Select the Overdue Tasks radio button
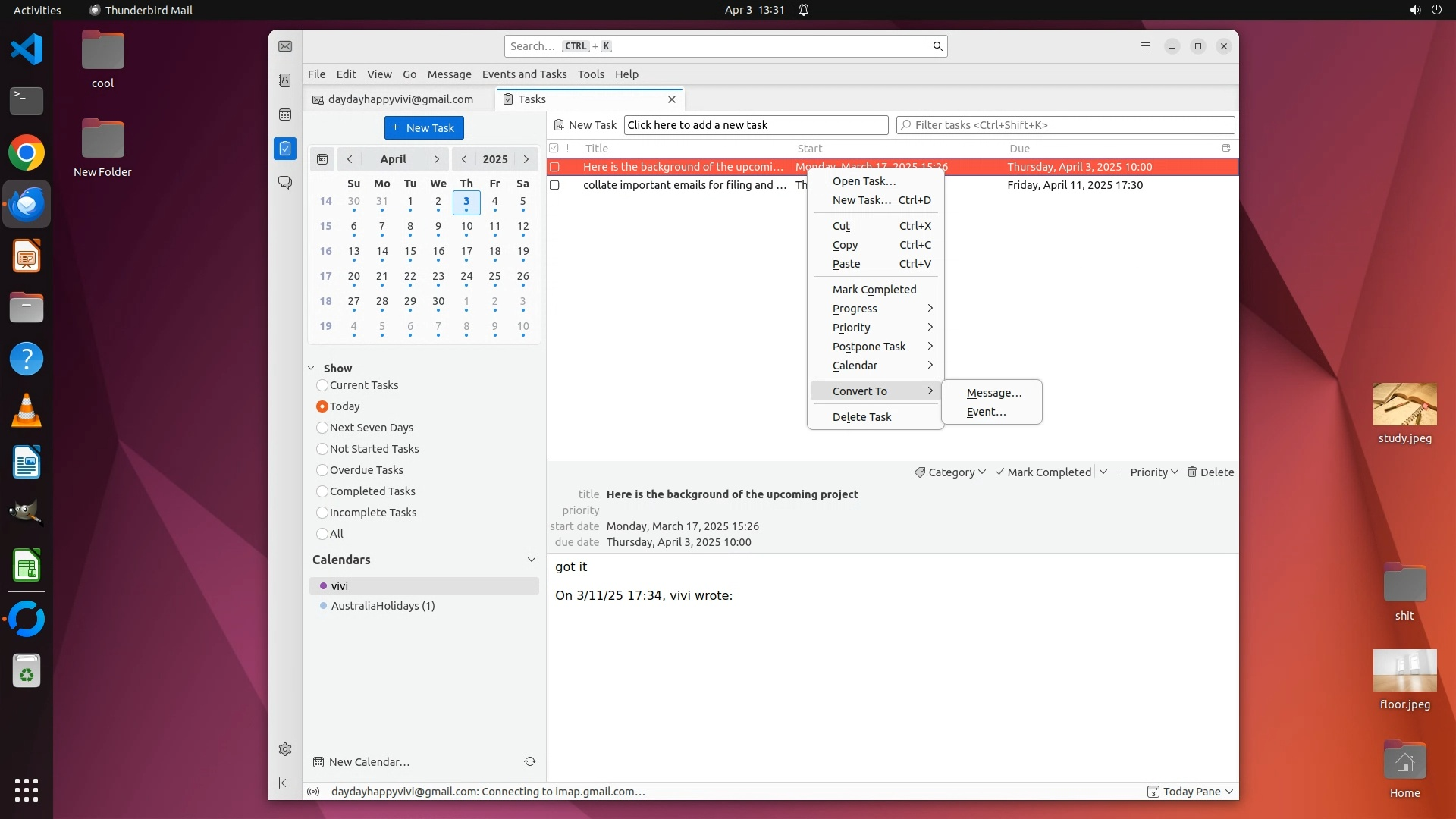The image size is (1456, 819). pyautogui.click(x=322, y=470)
